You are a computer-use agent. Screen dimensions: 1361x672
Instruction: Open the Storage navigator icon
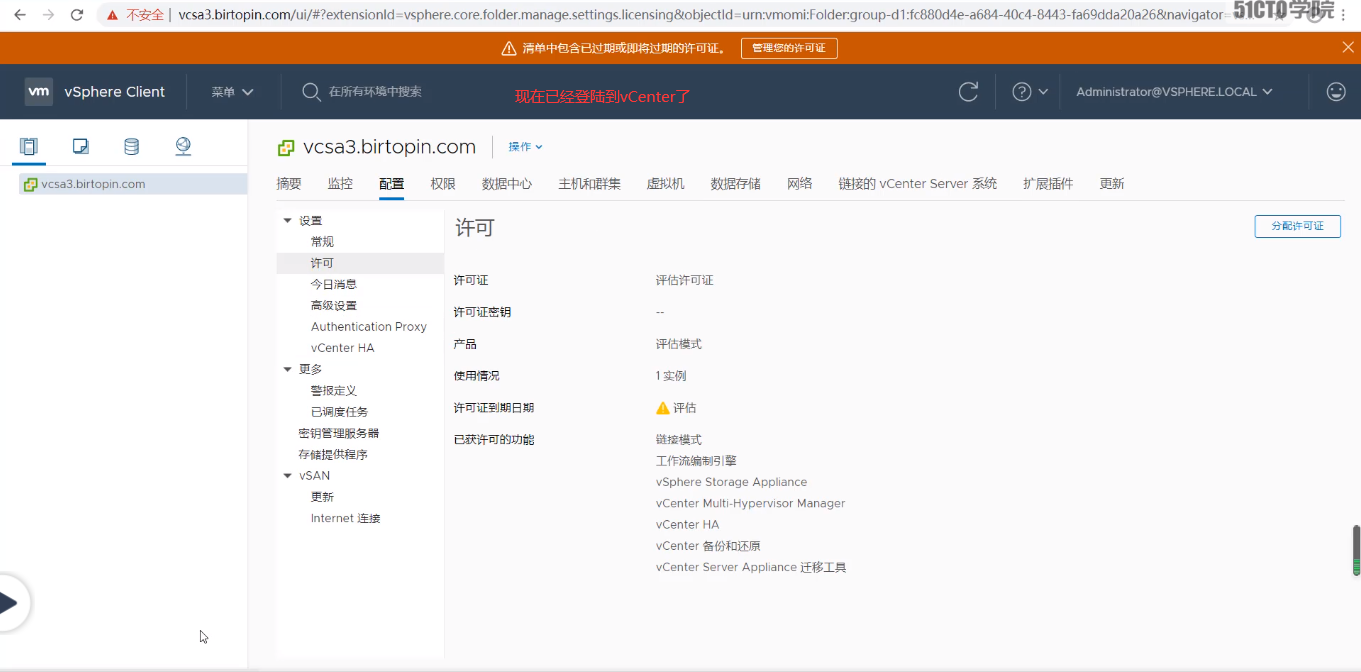pos(131,147)
